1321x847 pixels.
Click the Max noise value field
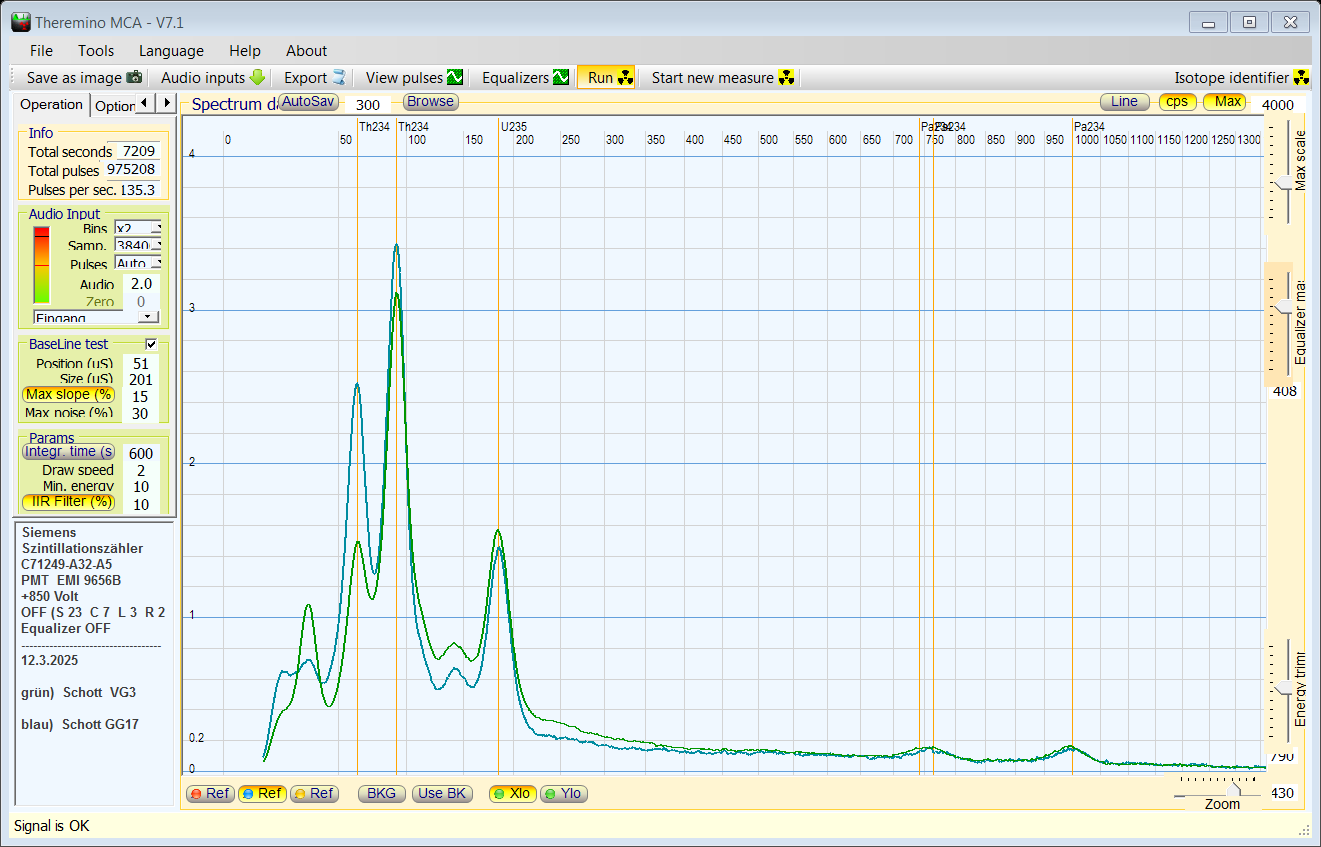[140, 413]
